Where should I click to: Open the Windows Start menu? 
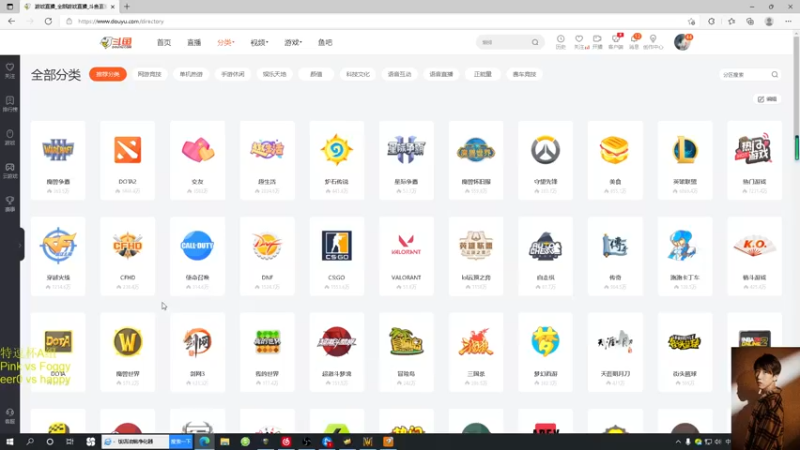pyautogui.click(x=10, y=442)
